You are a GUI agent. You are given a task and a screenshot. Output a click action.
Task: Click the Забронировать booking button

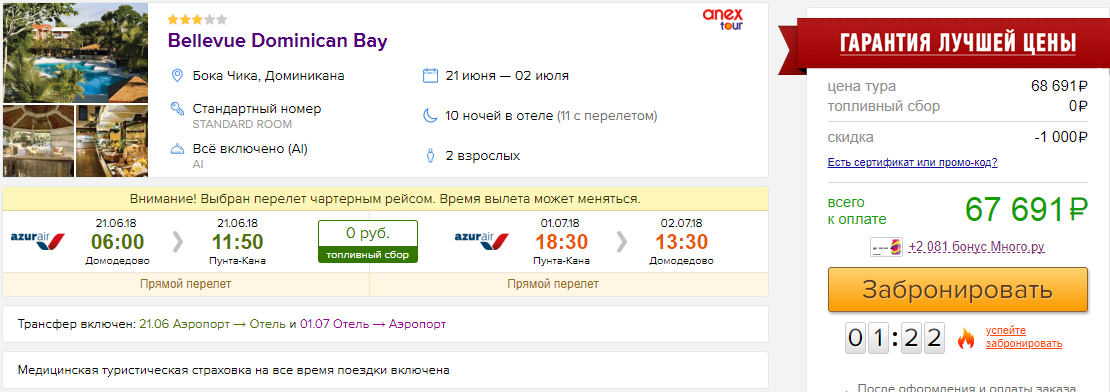click(x=958, y=290)
